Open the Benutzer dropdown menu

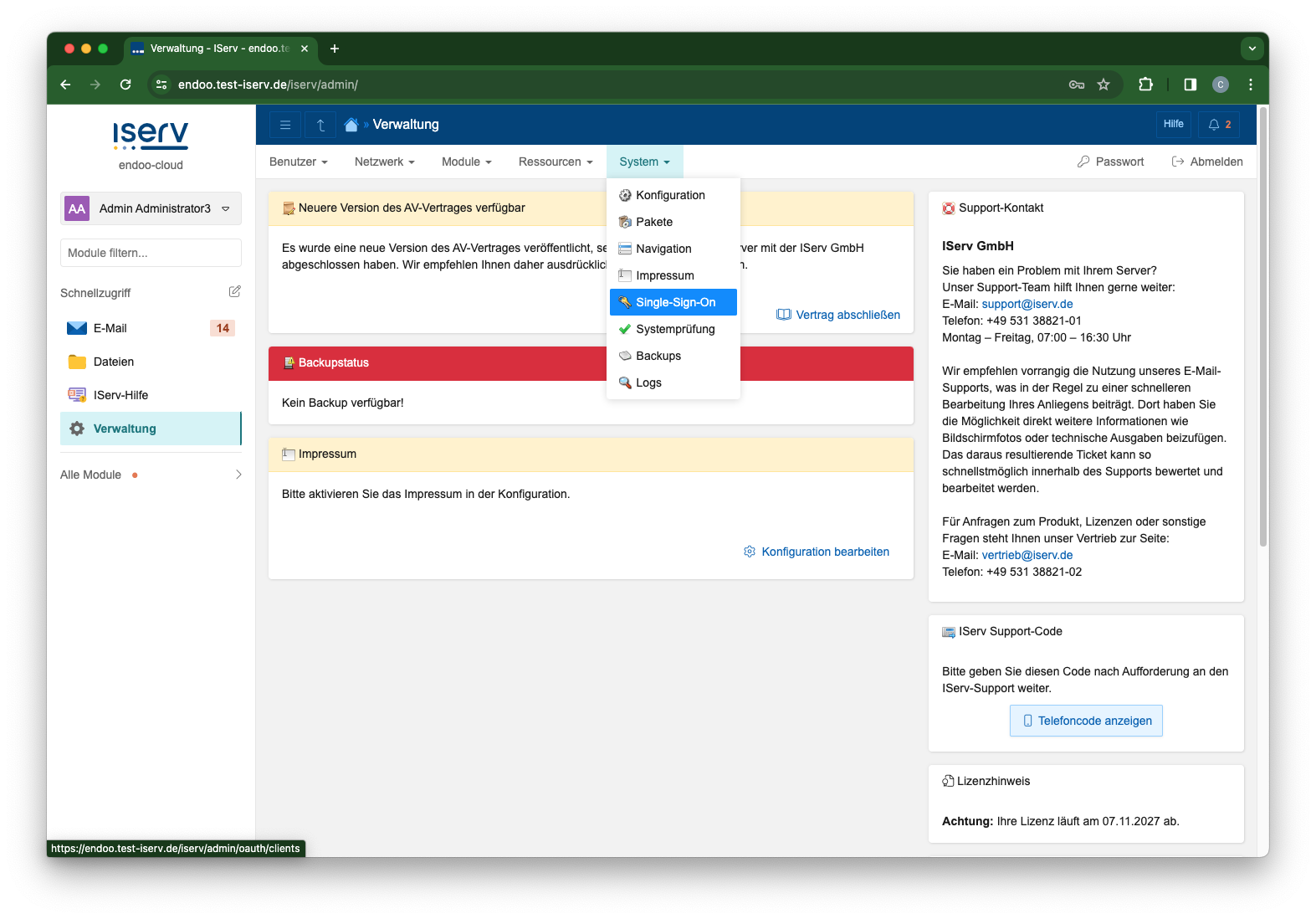point(299,162)
